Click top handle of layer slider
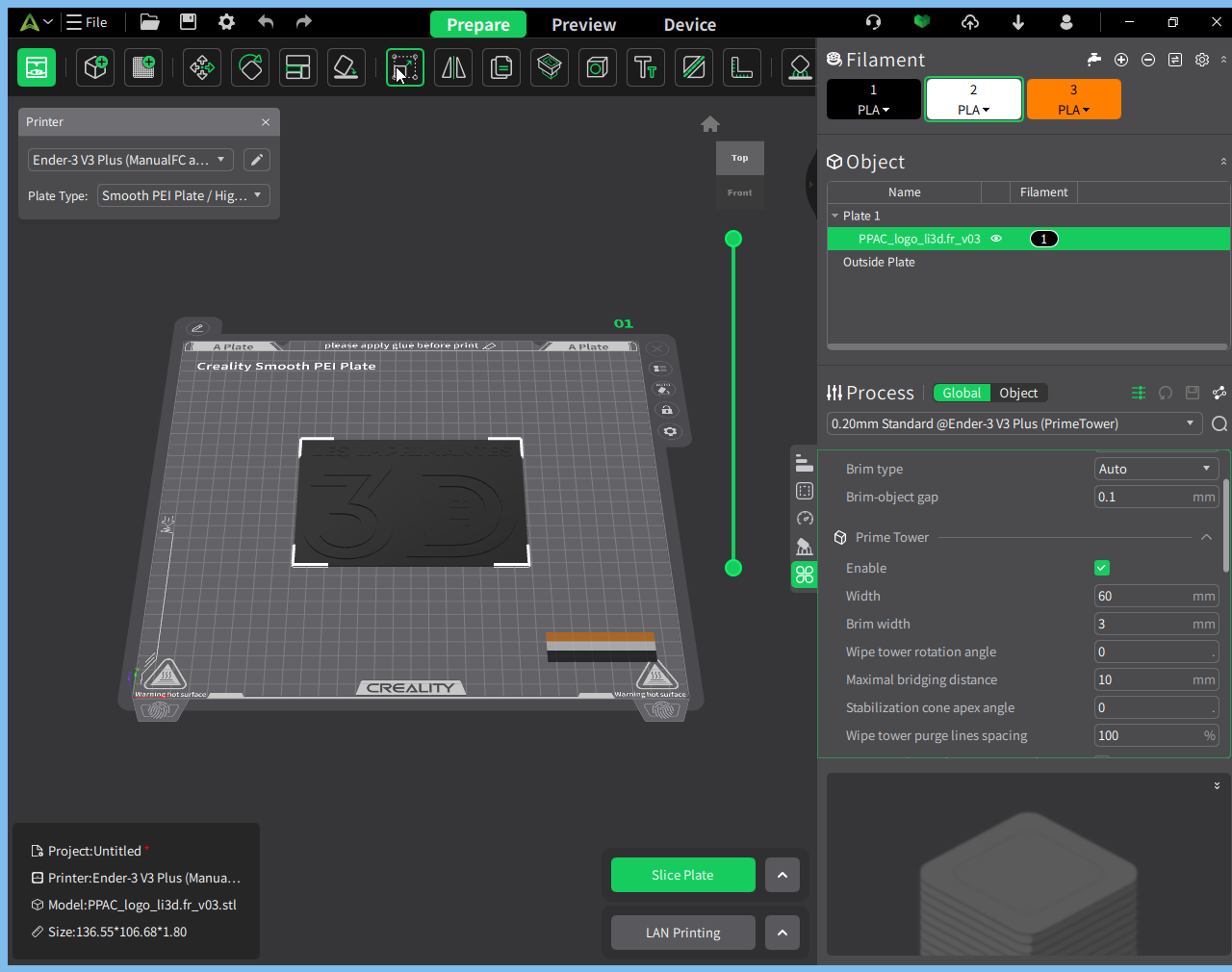Screen dimensions: 1232x972 click(733, 239)
